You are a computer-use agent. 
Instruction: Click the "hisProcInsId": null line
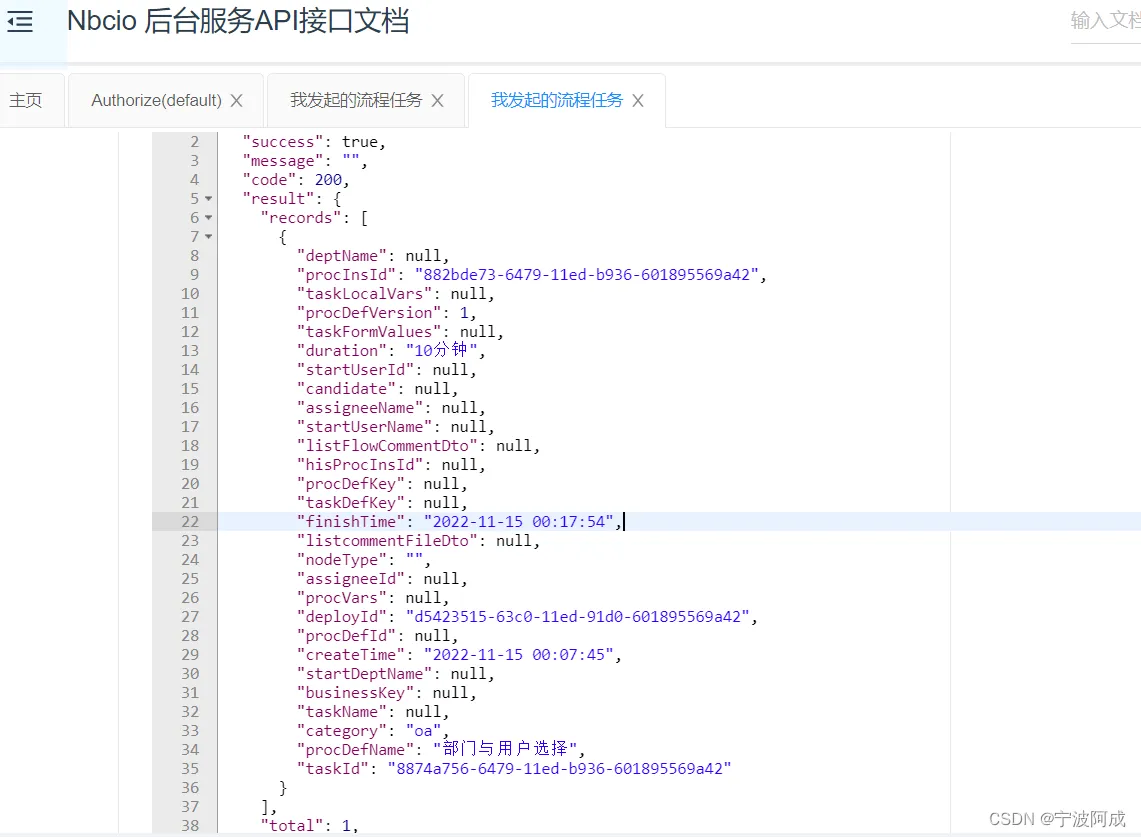tap(391, 464)
